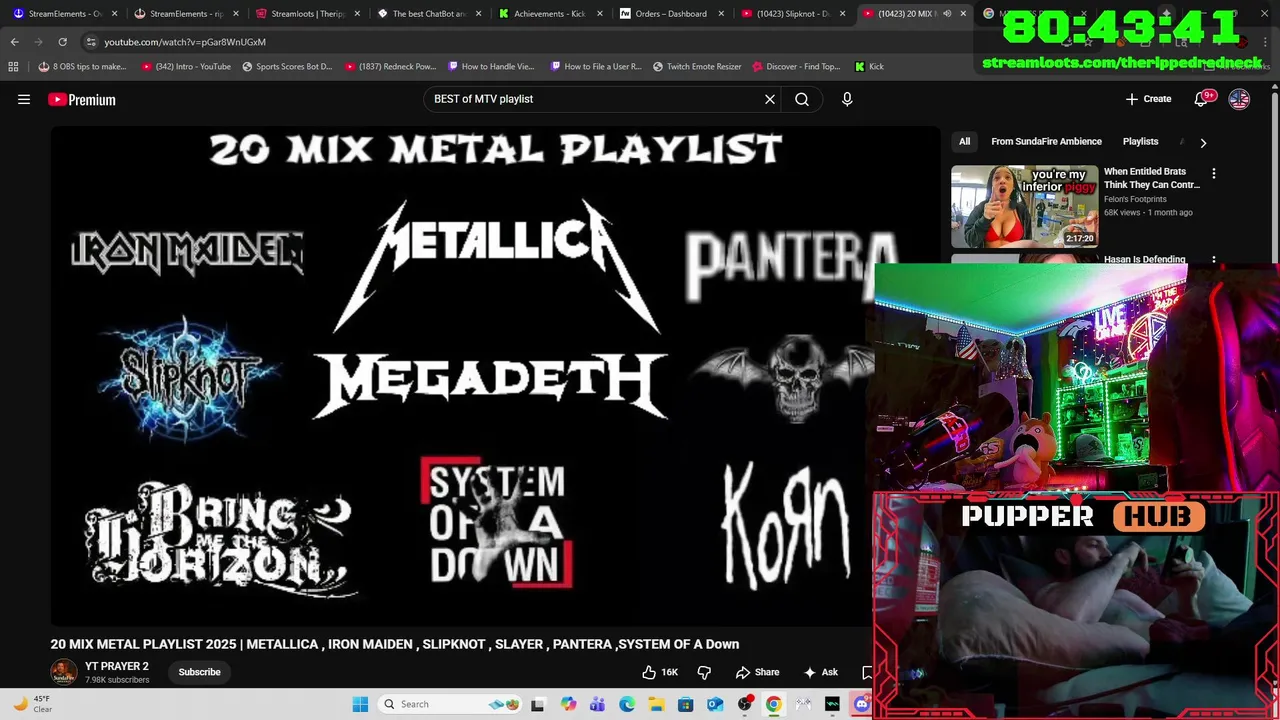Select the All filter chip
1280x720 pixels.
(965, 142)
